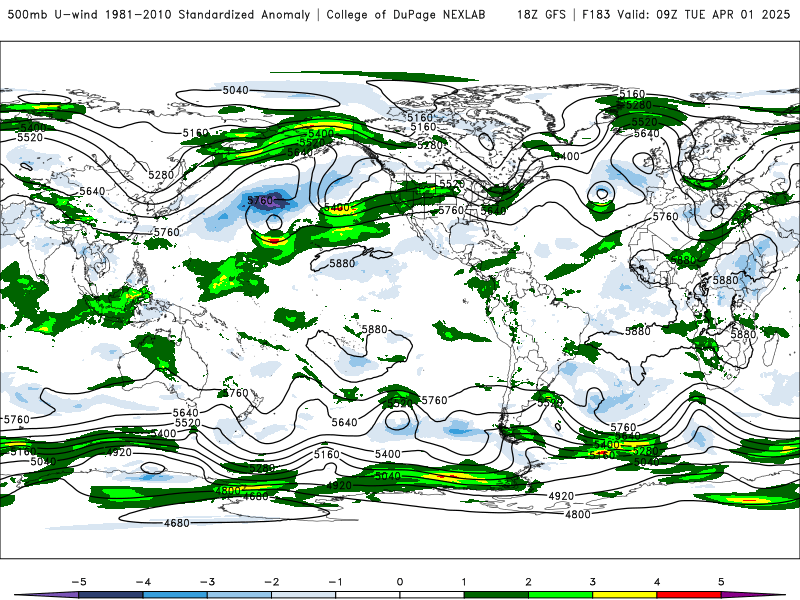Select the red 4 to 5 legend color

[x=689, y=595]
